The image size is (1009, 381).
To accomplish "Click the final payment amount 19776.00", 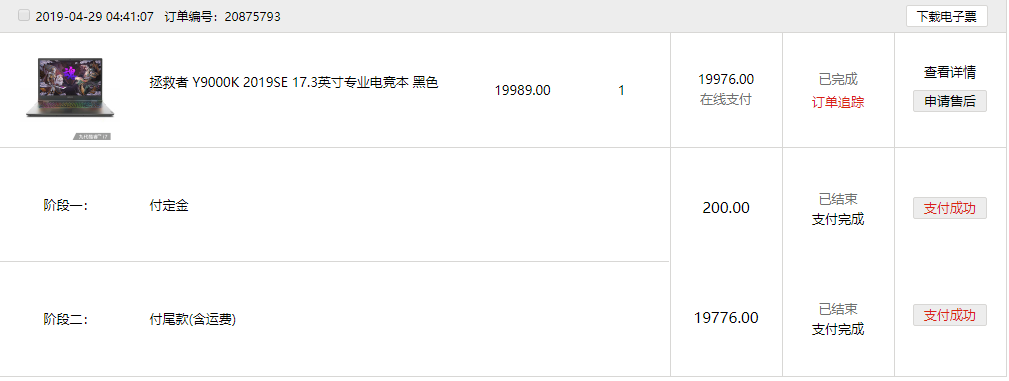I will coord(726,318).
